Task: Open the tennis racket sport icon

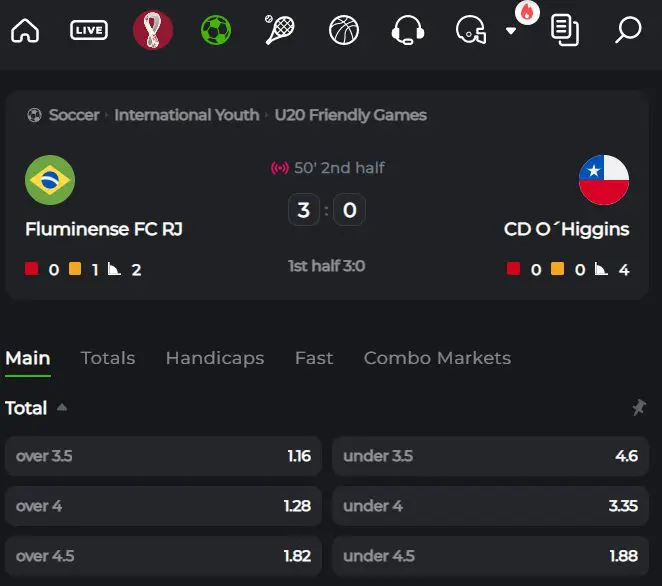Action: (279, 30)
